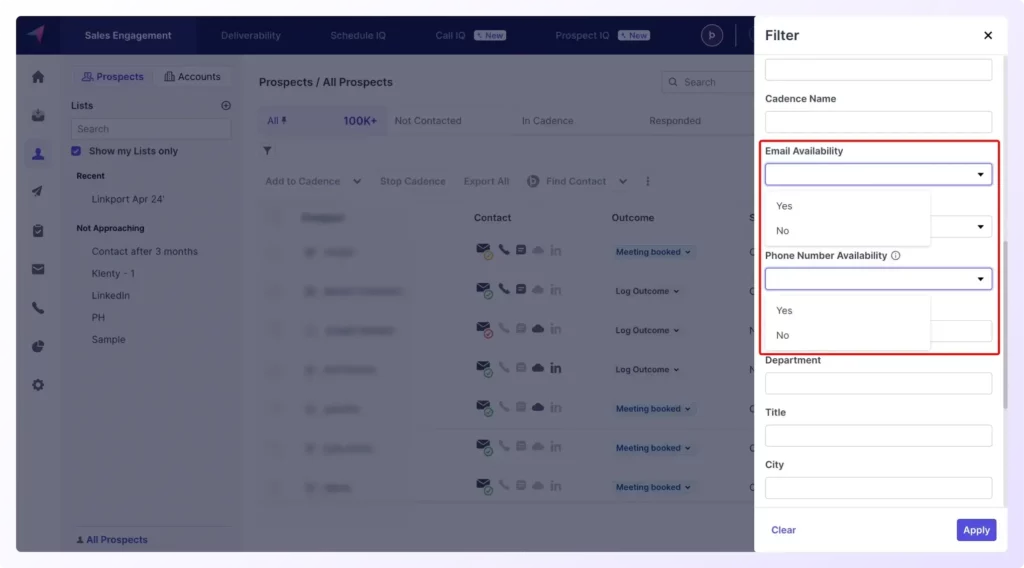The image size is (1024, 568).
Task: Select the In Cadence tab
Action: (547, 121)
